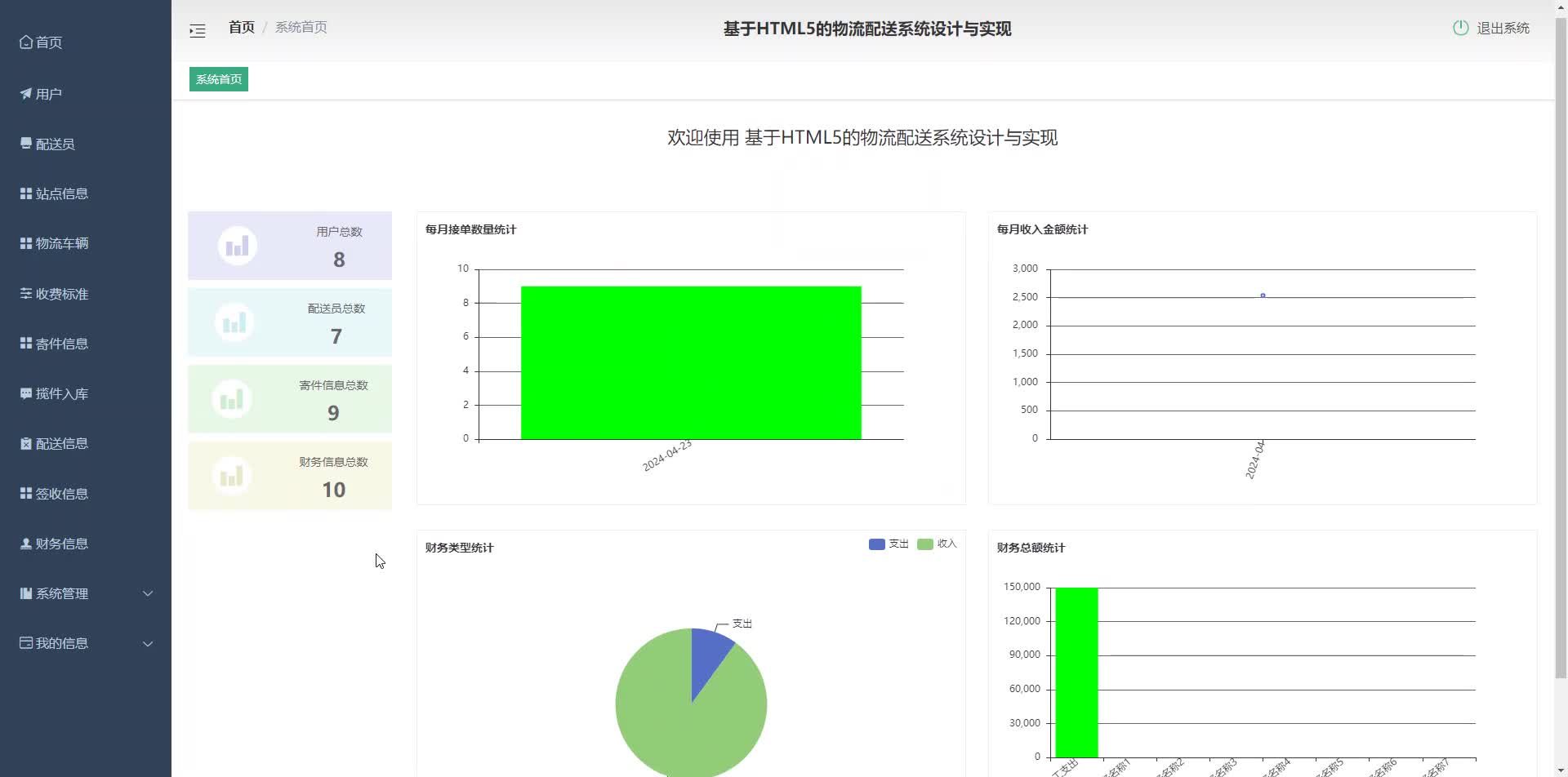1568x777 pixels.
Task: Click the icon beside 配送员
Action: pyautogui.click(x=26, y=144)
